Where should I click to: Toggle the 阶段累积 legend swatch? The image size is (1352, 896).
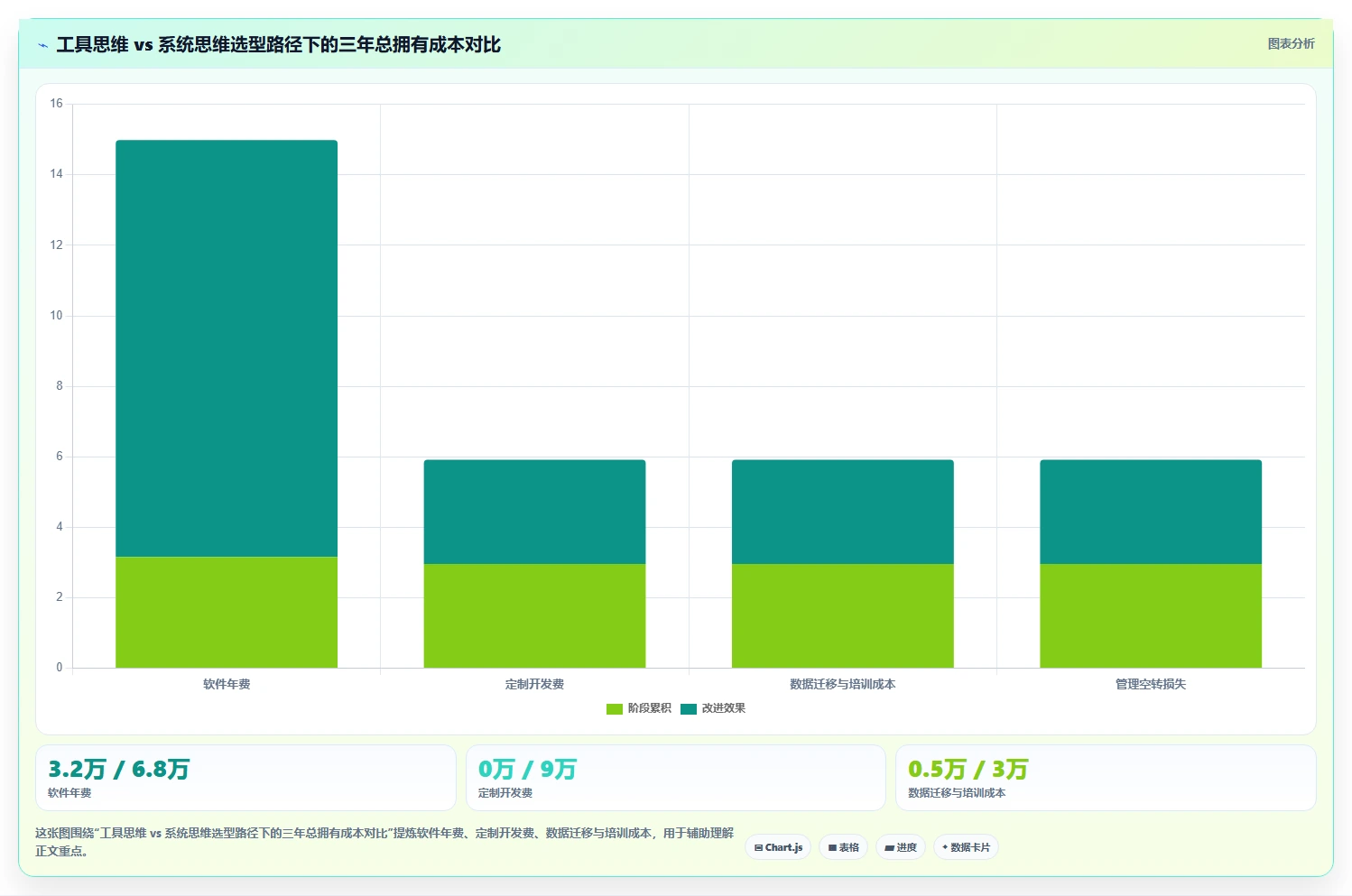coord(615,708)
